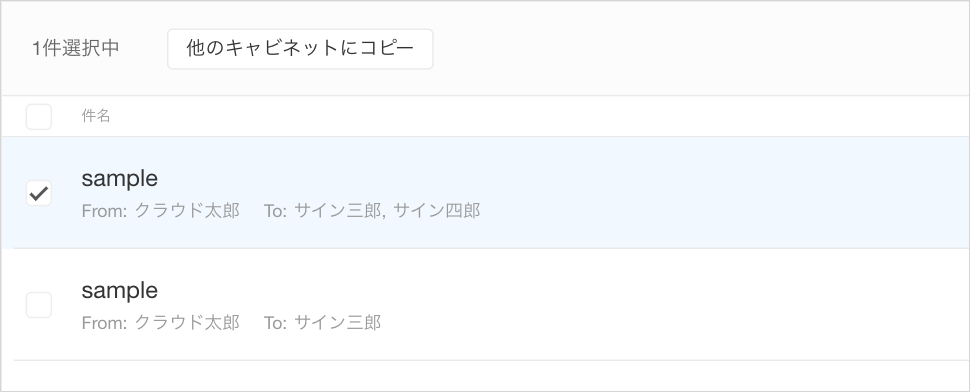Click empty space in the highlighted blue row
Viewport: 970px width, 392px height.
point(711,192)
